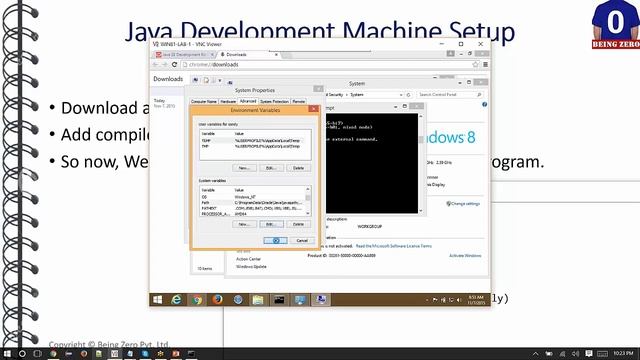Open remote Windows Start button
This screenshot has width=640, height=360.
[x=158, y=300]
